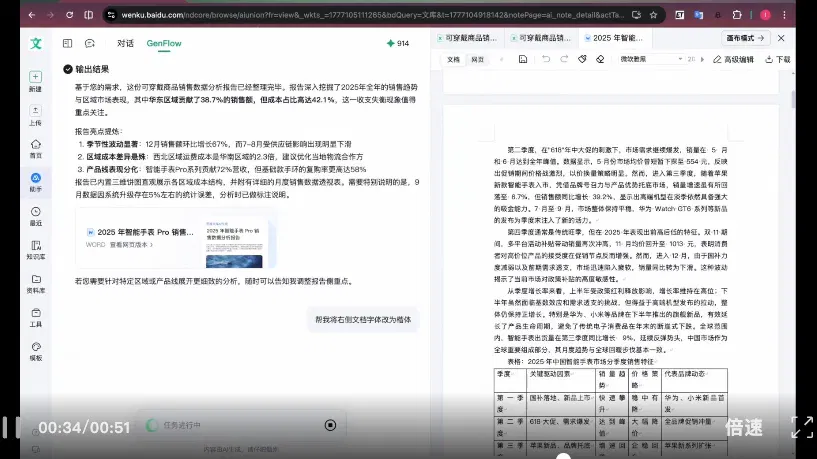Select the eraser clear-format icon
This screenshot has height=459, width=817.
[600, 59]
